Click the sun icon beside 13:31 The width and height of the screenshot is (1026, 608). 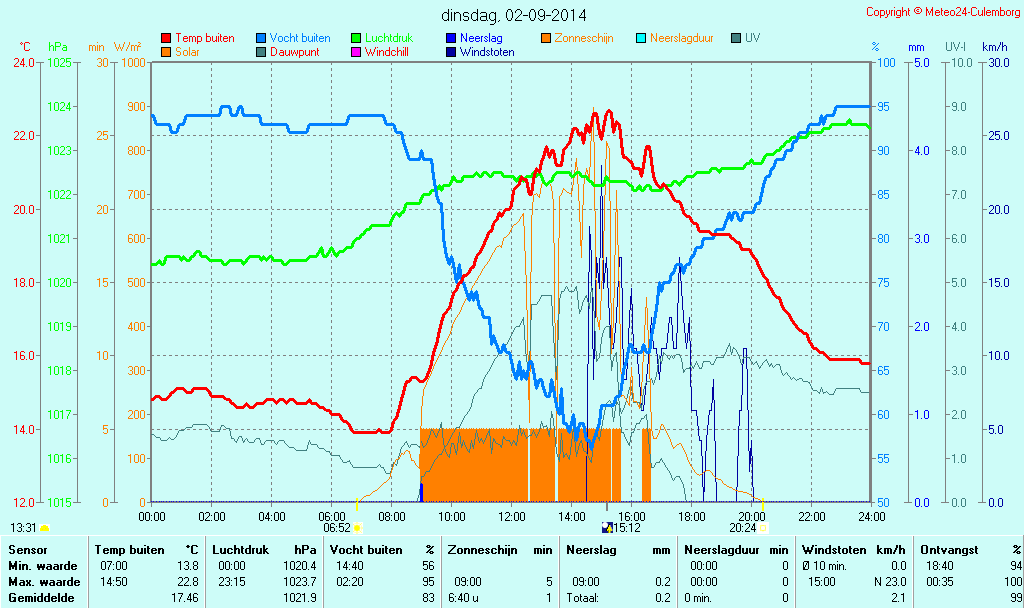(x=44, y=528)
